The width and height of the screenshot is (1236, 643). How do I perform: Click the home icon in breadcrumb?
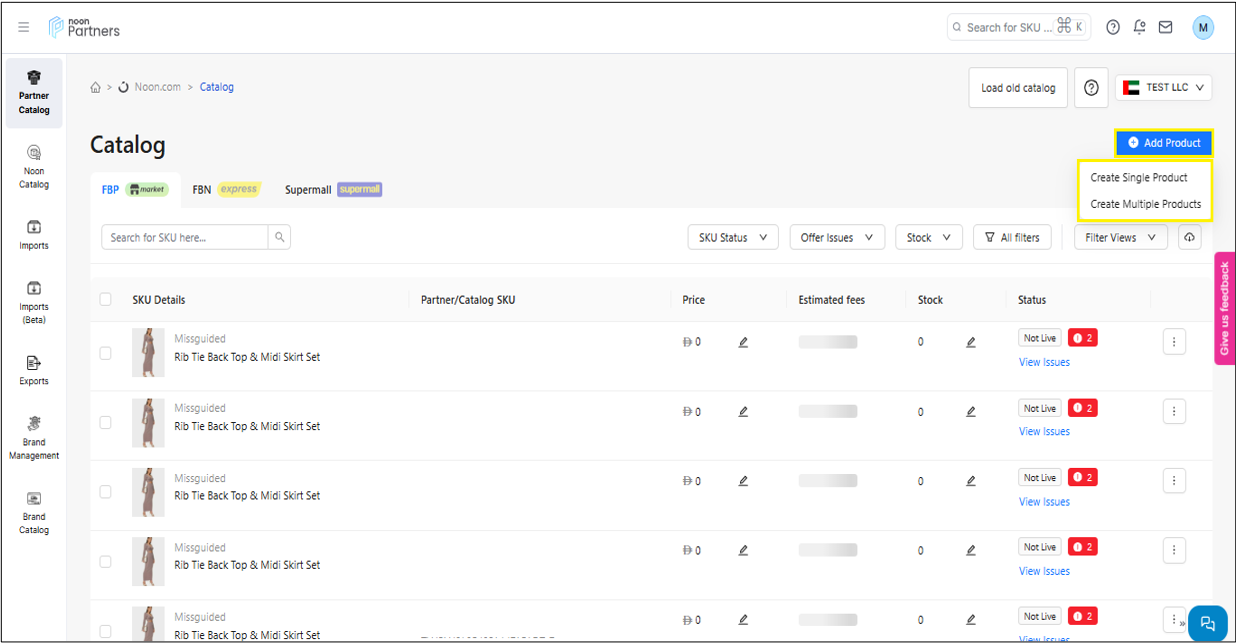[x=96, y=87]
